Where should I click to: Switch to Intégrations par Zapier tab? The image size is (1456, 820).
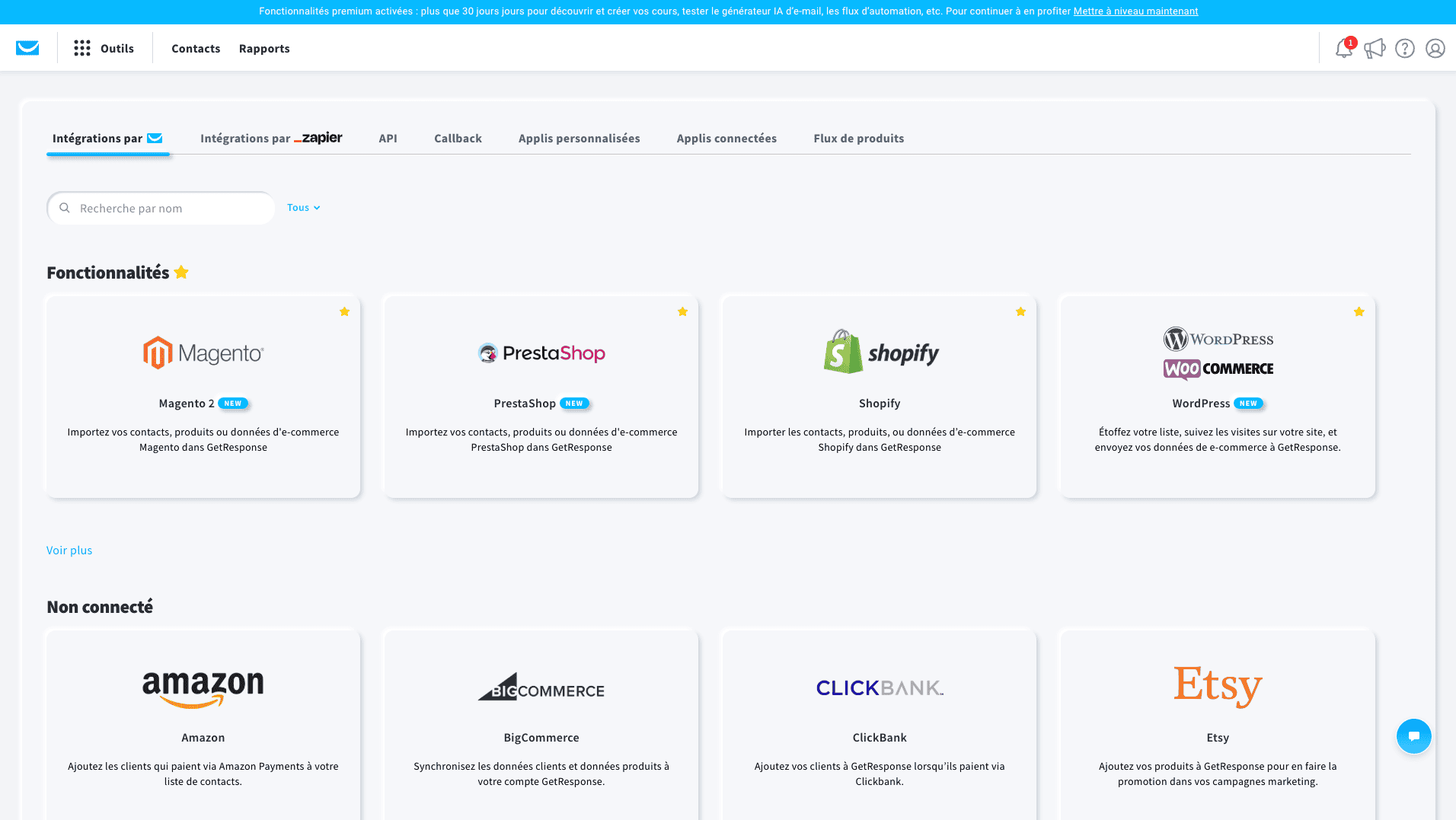point(271,138)
